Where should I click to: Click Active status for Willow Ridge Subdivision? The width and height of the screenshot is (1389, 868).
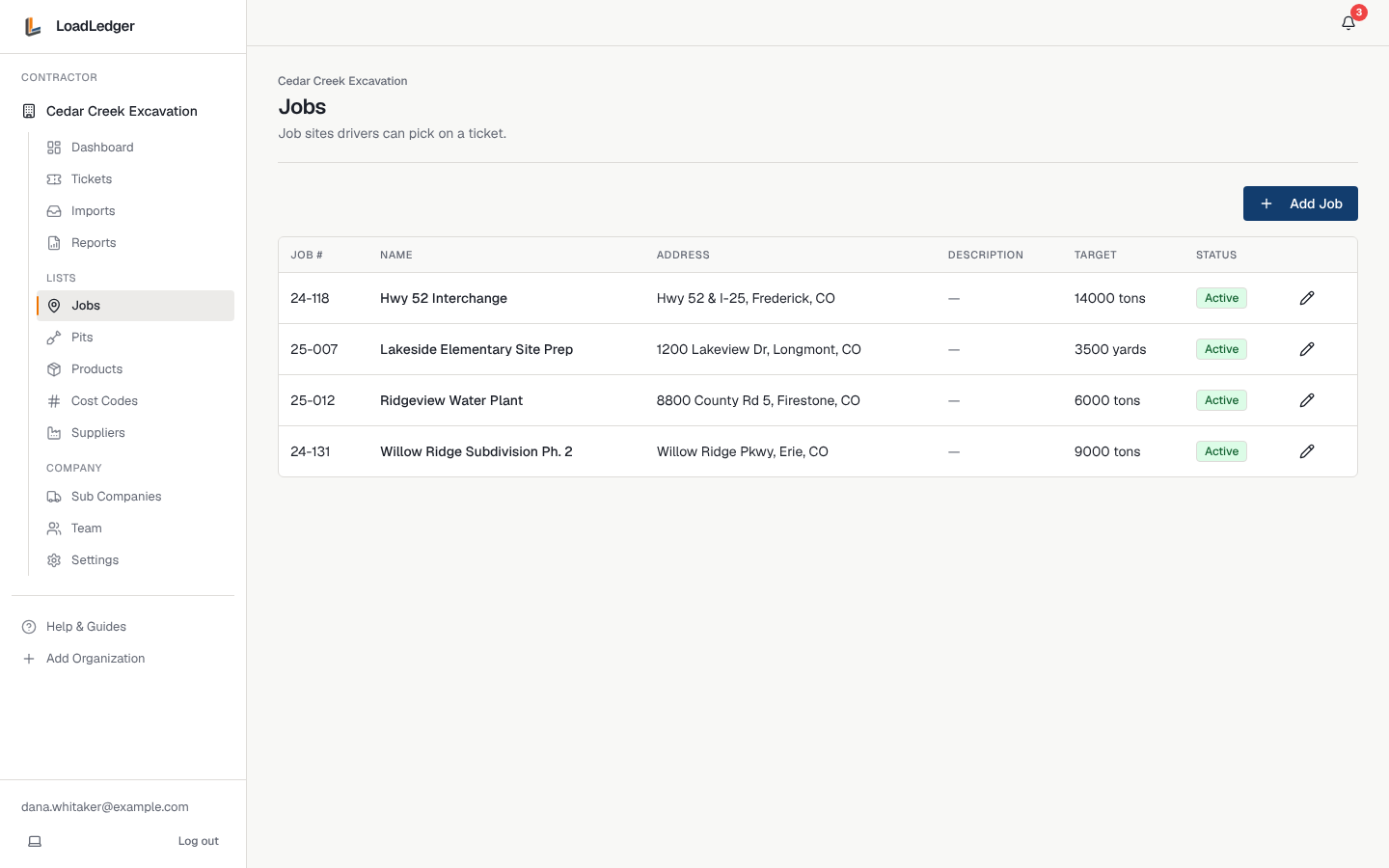(1221, 451)
